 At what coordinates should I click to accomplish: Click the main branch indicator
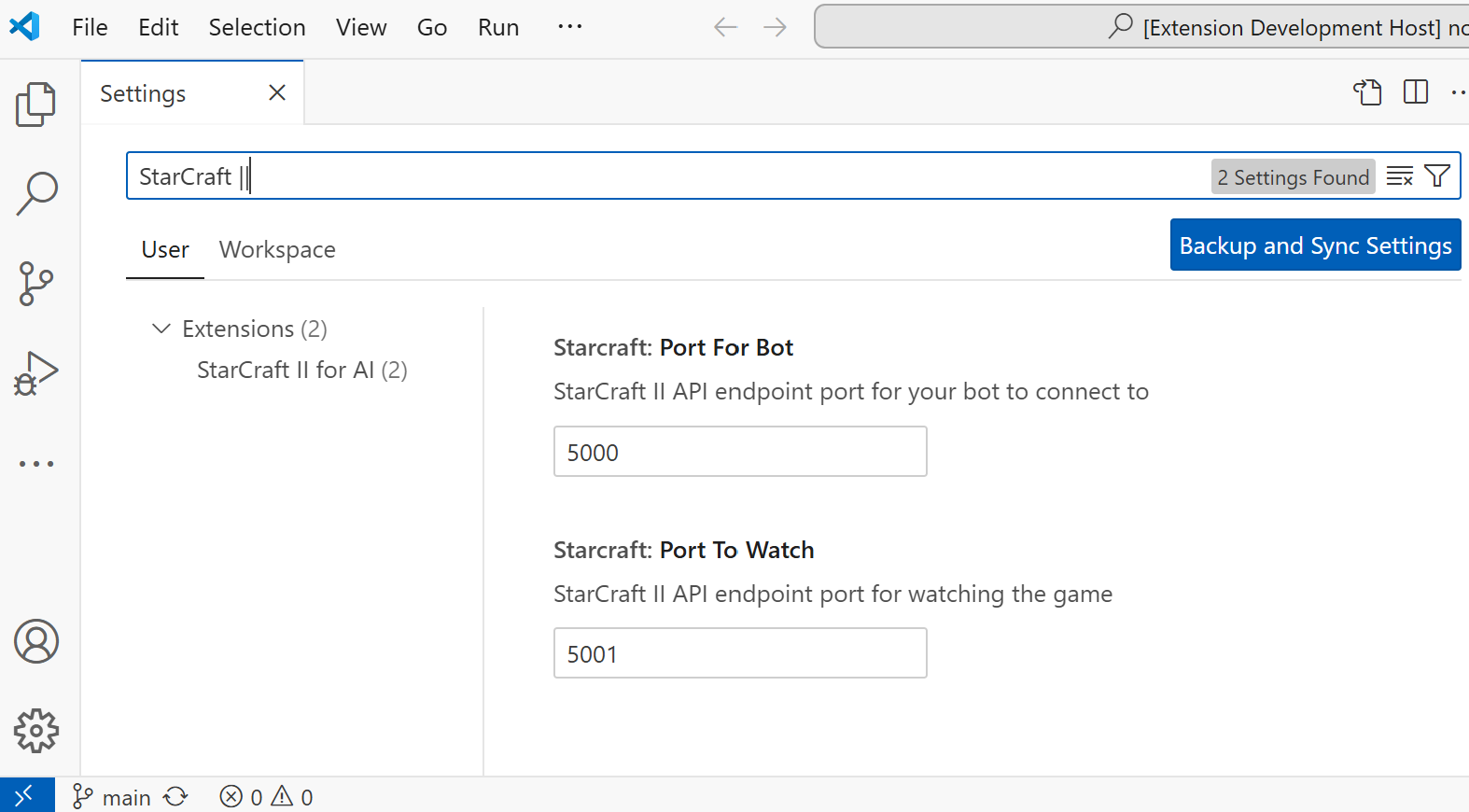pyautogui.click(x=112, y=797)
